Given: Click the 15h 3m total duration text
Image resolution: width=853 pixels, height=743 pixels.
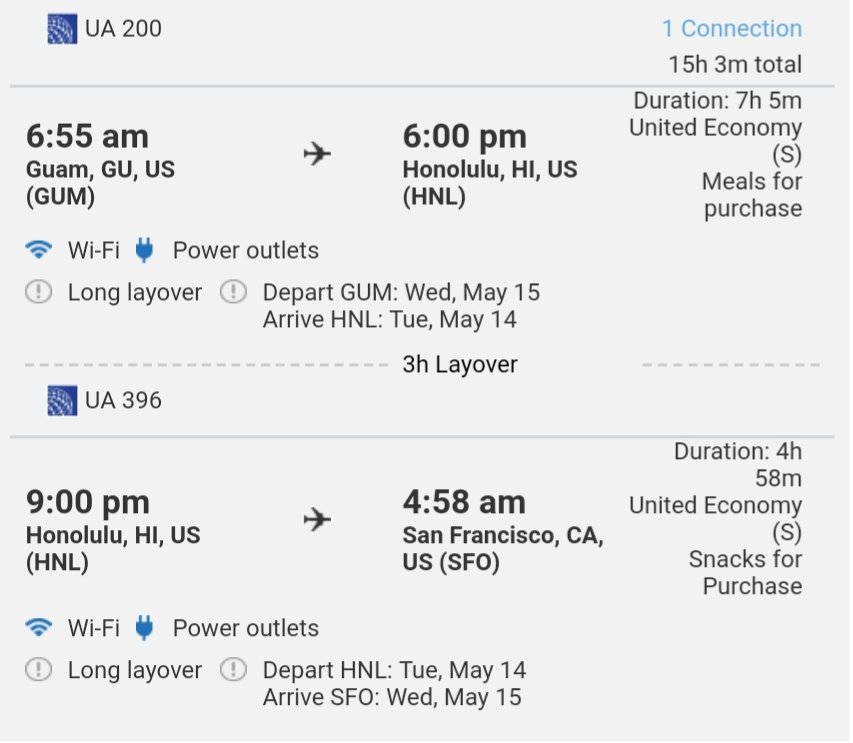Looking at the screenshot, I should point(735,64).
